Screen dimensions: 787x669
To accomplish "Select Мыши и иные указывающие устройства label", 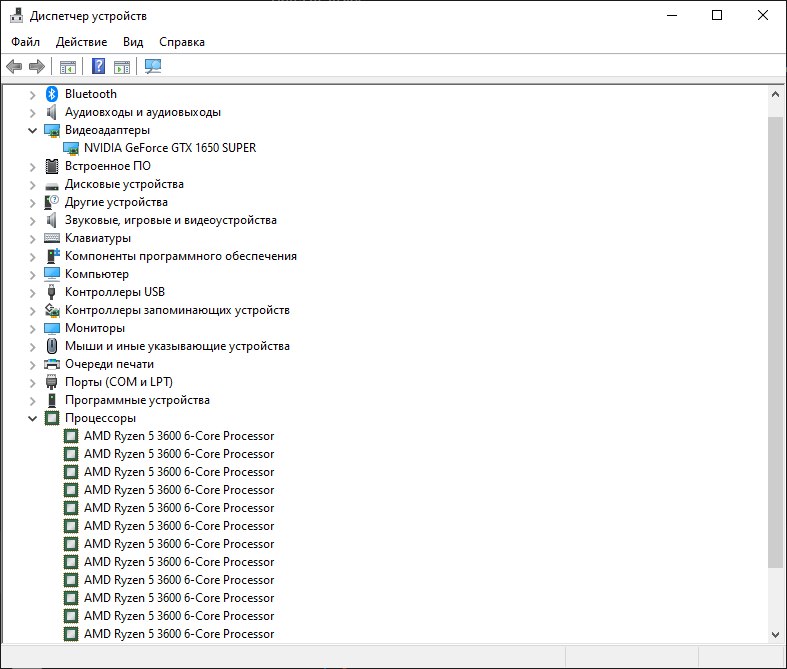I will 177,346.
